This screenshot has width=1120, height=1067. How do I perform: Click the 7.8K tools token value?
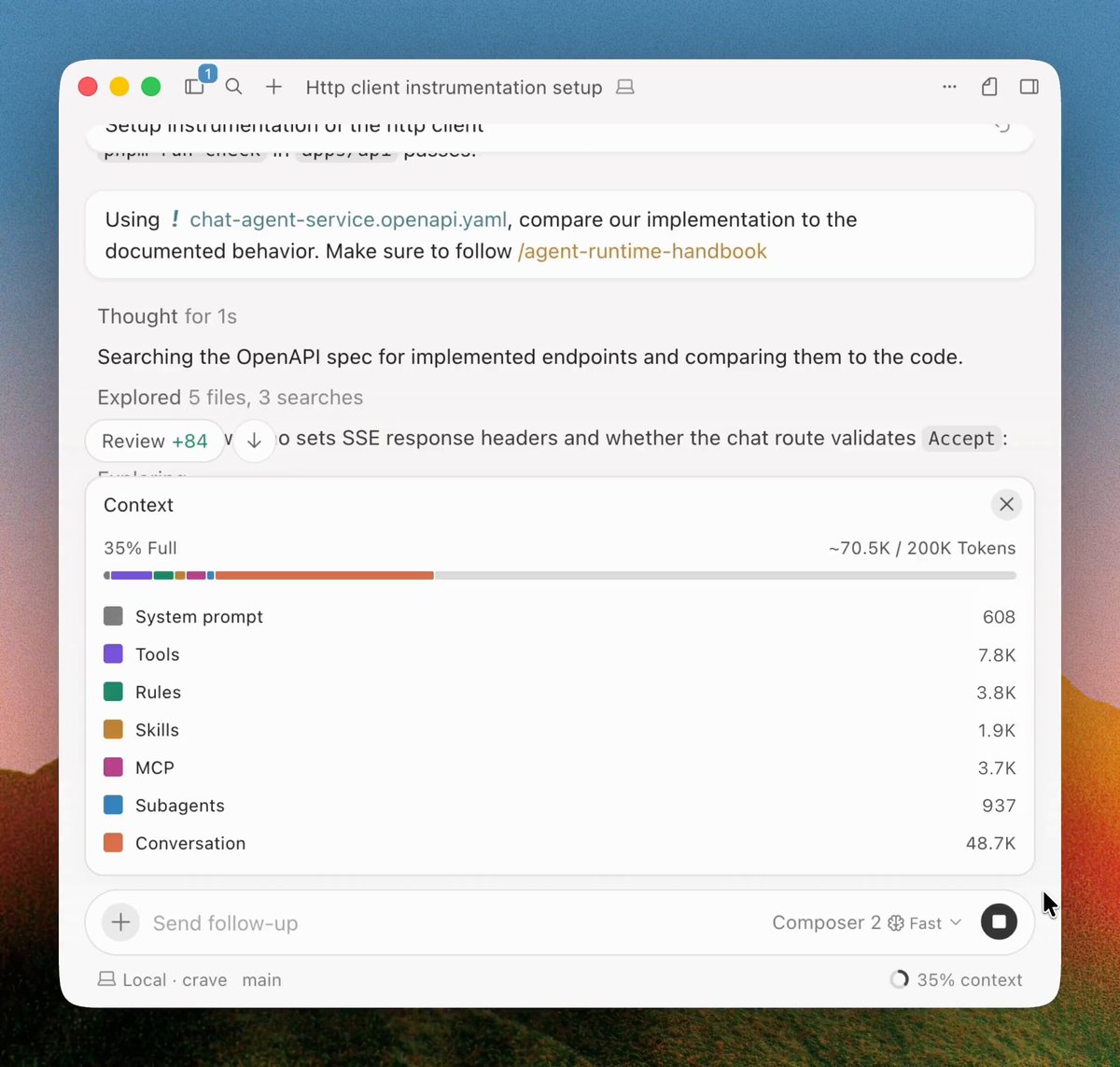click(997, 654)
